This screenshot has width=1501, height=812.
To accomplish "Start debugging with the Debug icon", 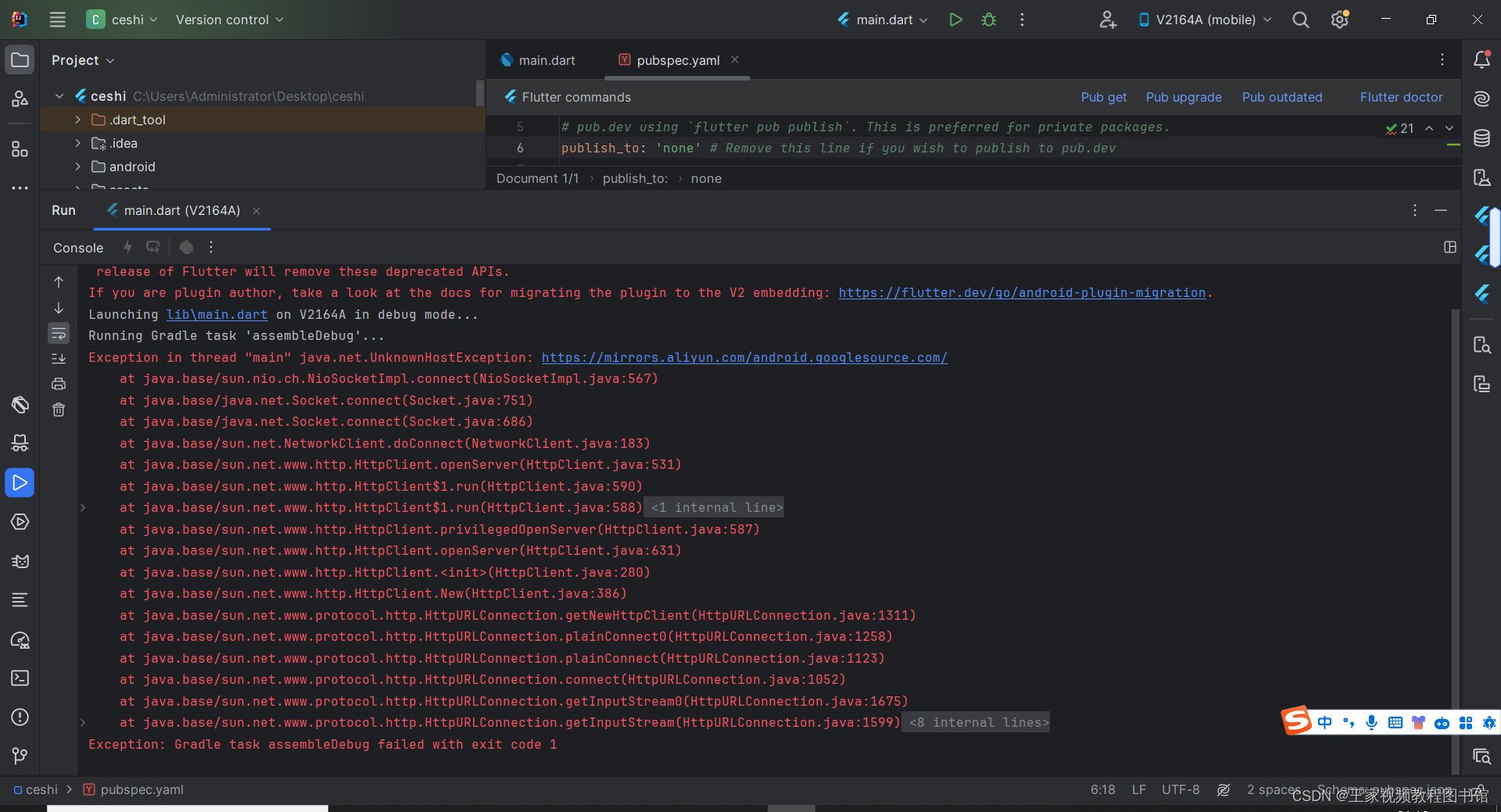I will (988, 20).
